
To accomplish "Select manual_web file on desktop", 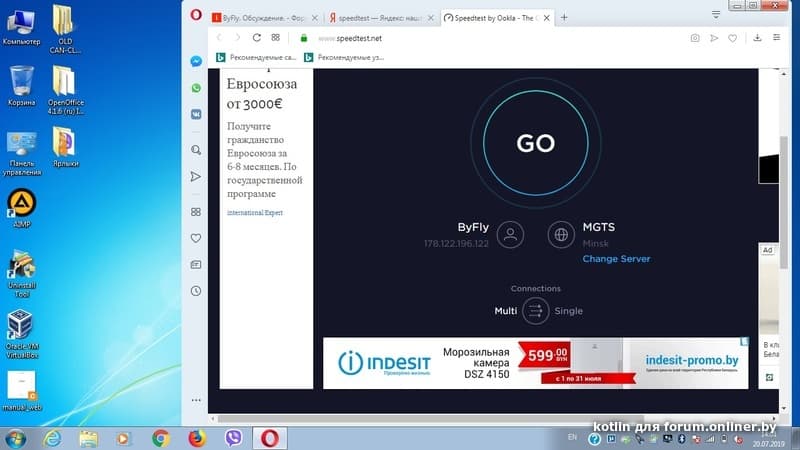I will point(21,391).
